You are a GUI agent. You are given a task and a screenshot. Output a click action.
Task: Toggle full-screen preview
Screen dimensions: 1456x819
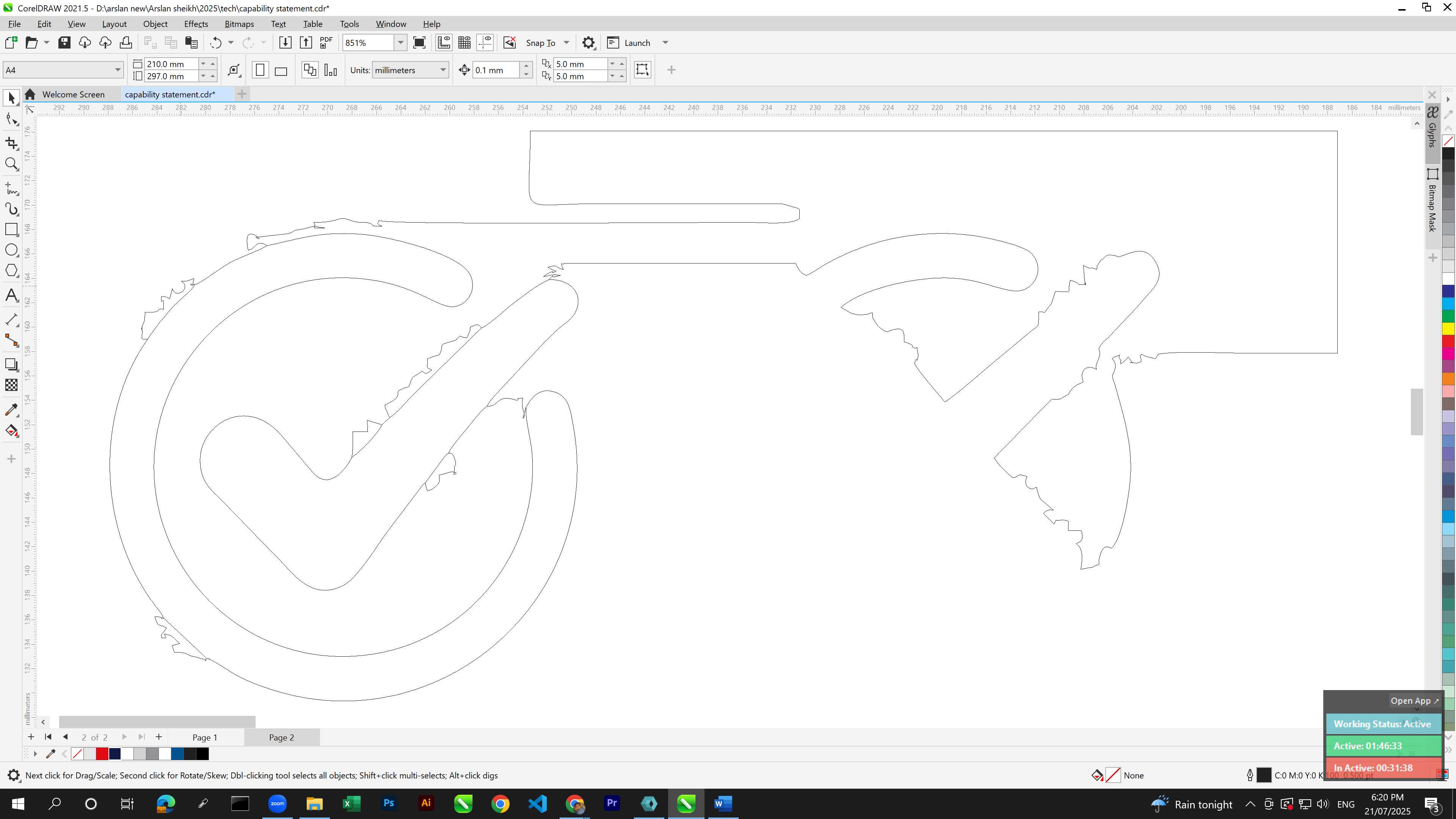coord(419,43)
